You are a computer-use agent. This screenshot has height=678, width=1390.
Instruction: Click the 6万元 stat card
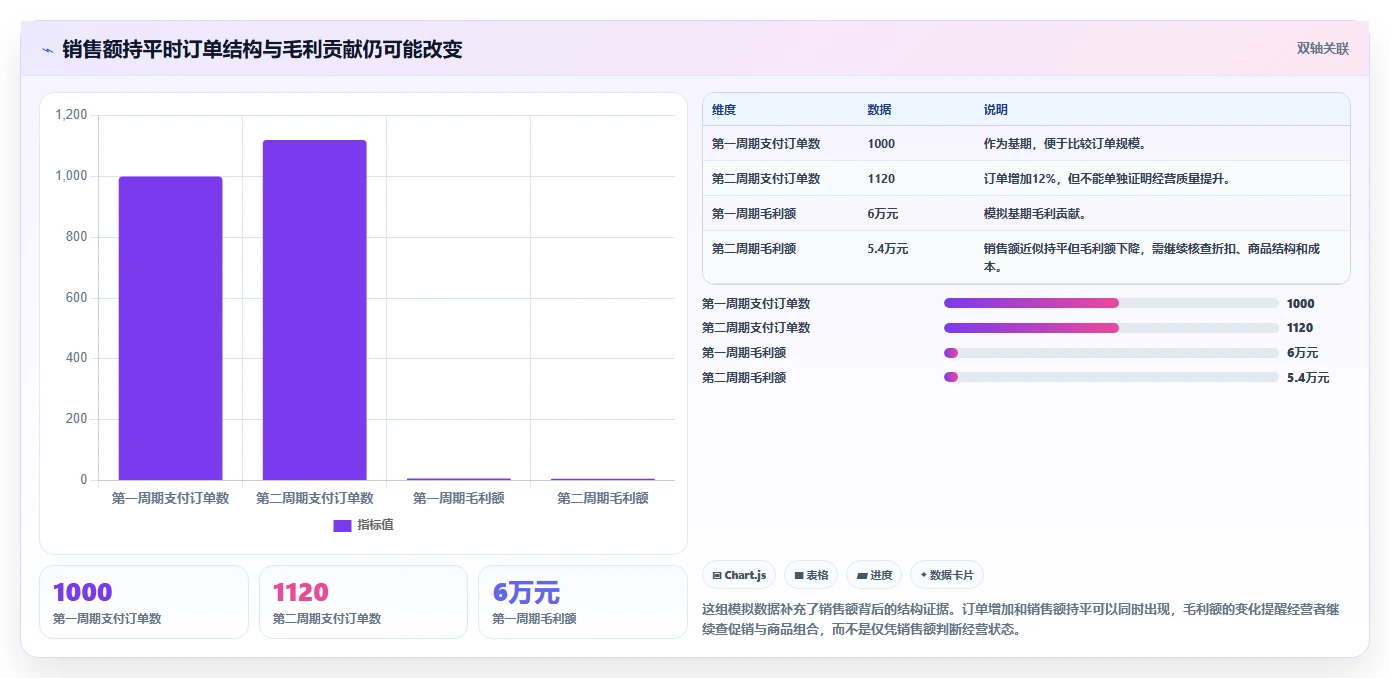(583, 602)
